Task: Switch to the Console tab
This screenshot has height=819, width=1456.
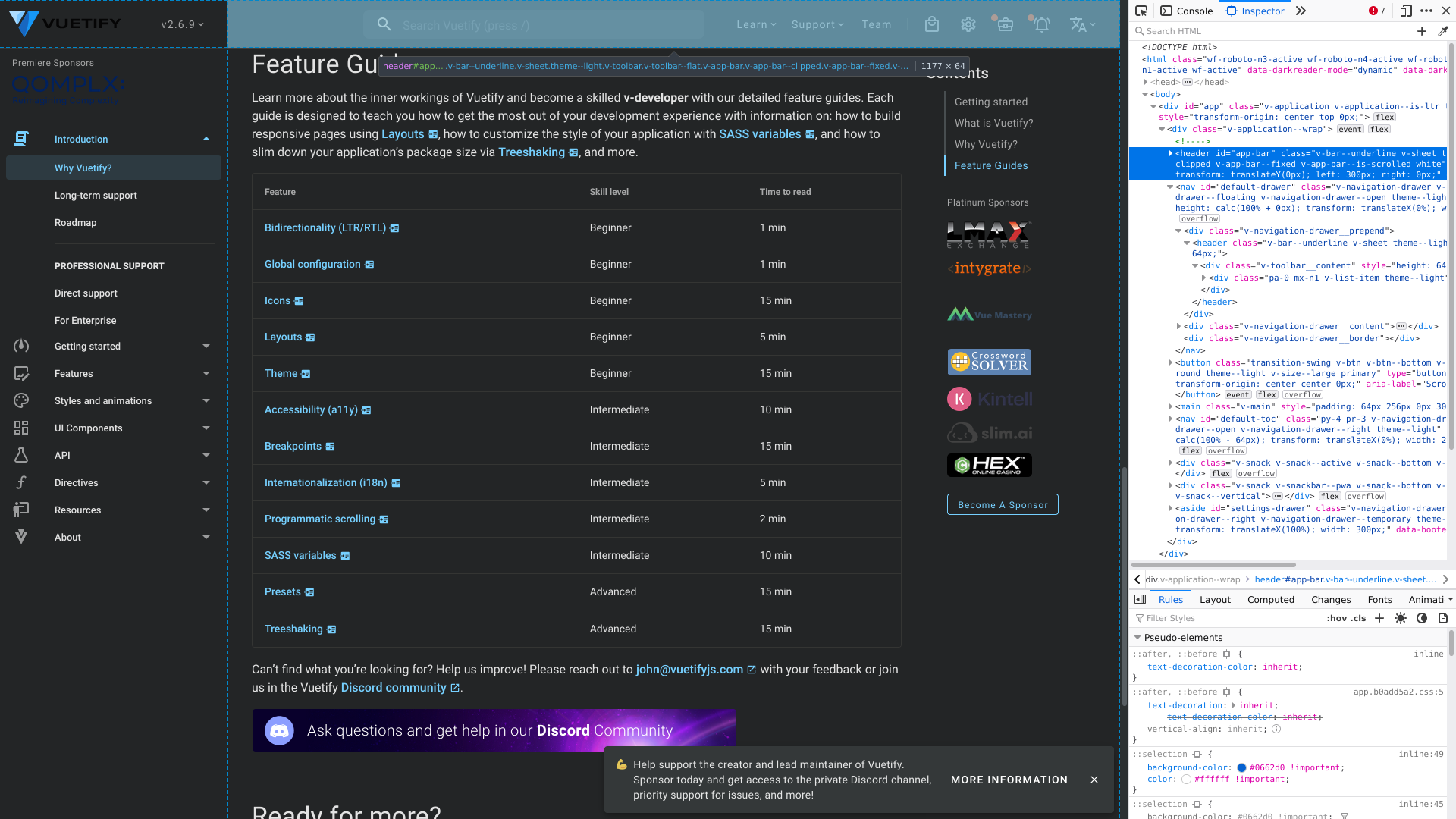Action: [1187, 11]
